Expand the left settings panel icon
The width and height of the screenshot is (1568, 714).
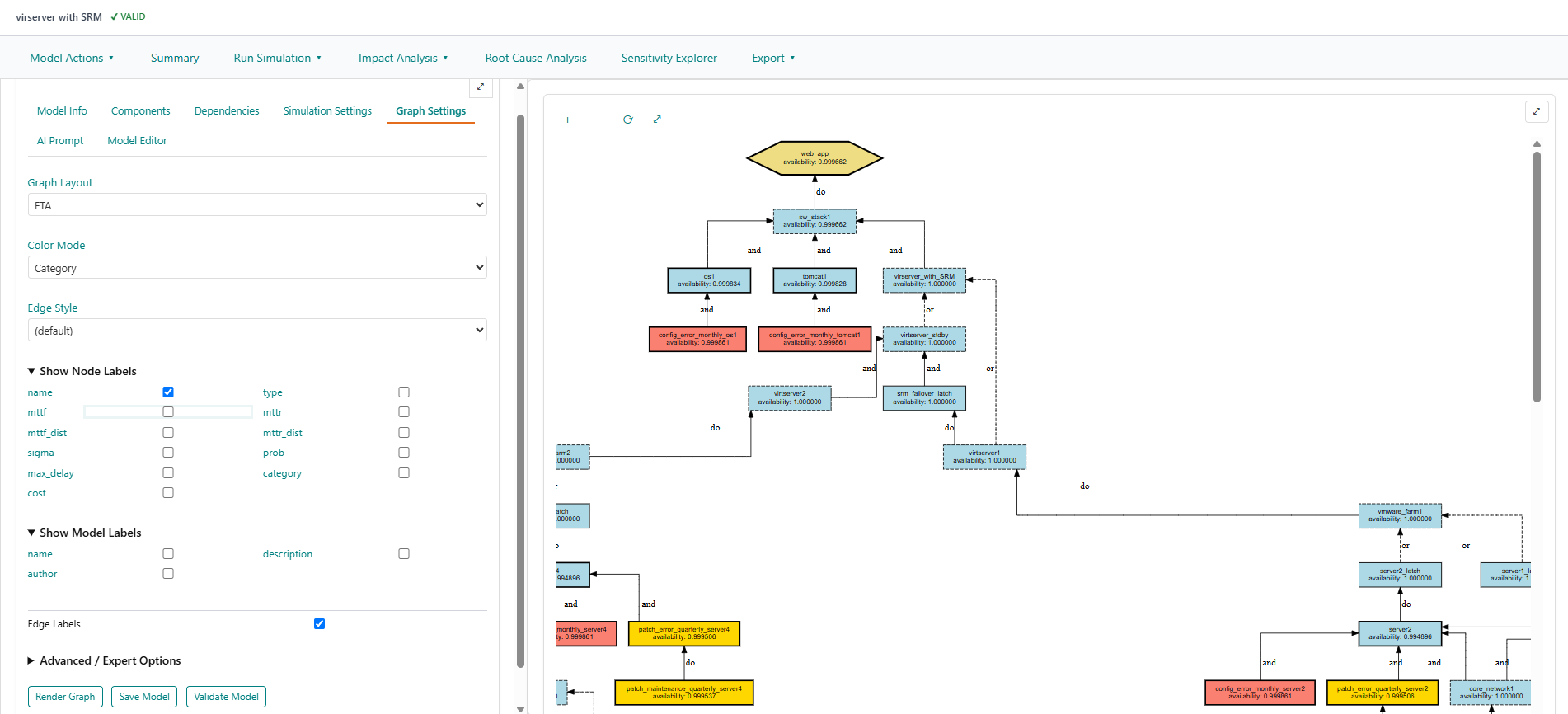[x=481, y=87]
